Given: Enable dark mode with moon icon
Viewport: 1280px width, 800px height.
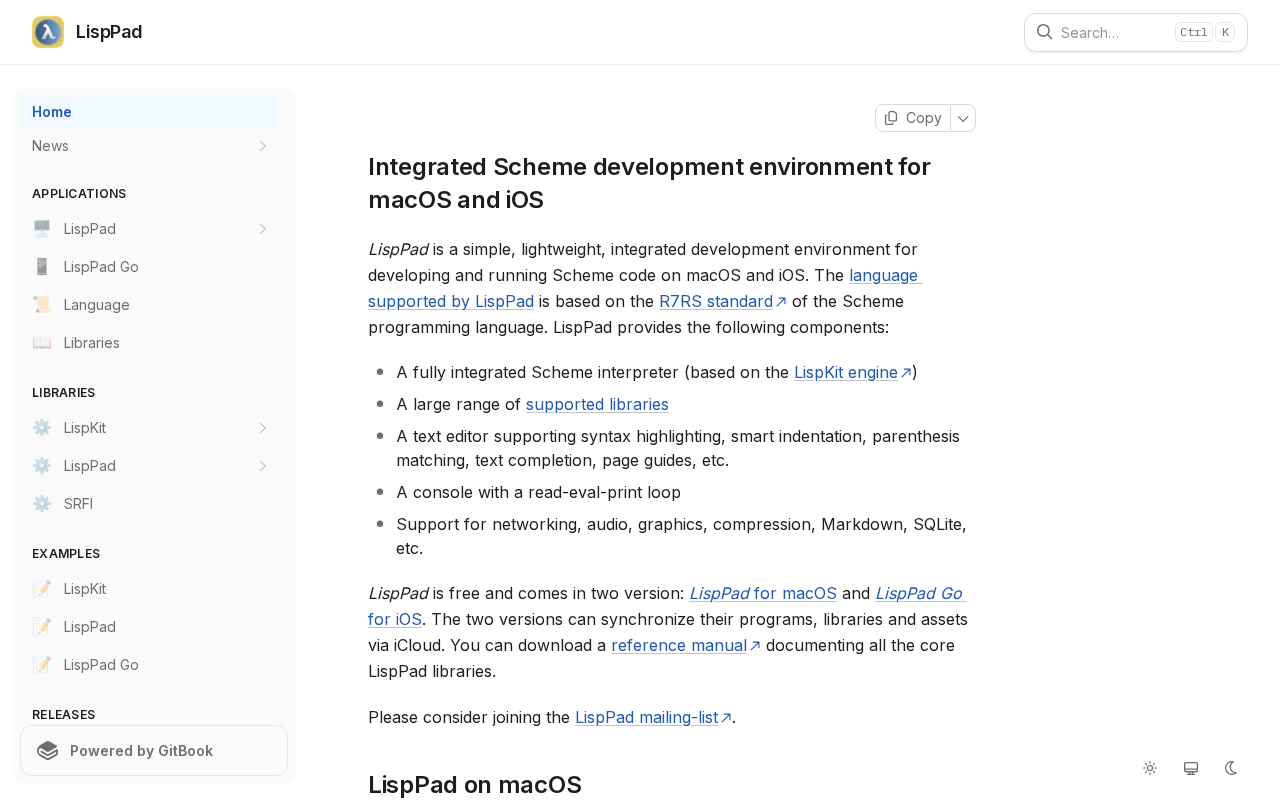Looking at the screenshot, I should (1231, 768).
